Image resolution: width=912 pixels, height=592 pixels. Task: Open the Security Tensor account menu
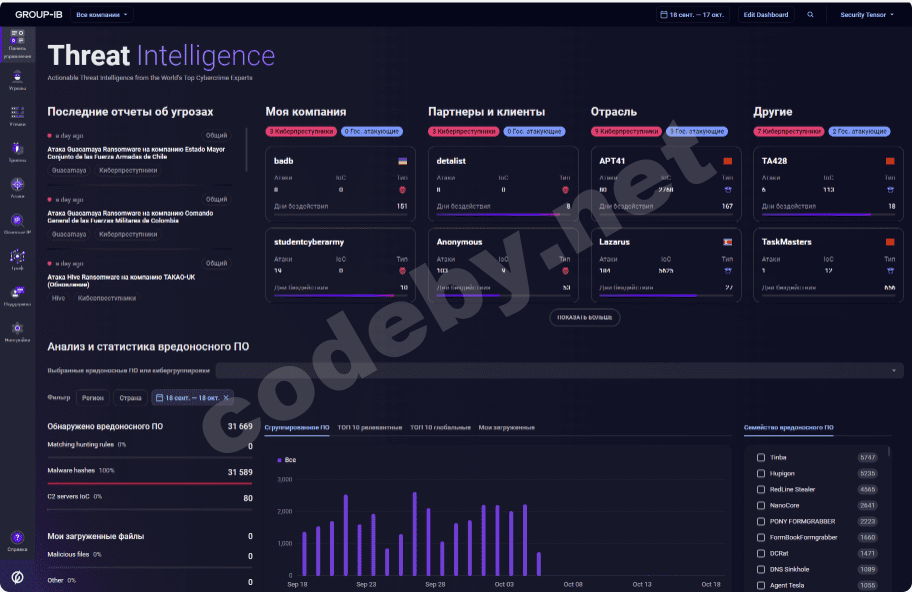[x=867, y=15]
